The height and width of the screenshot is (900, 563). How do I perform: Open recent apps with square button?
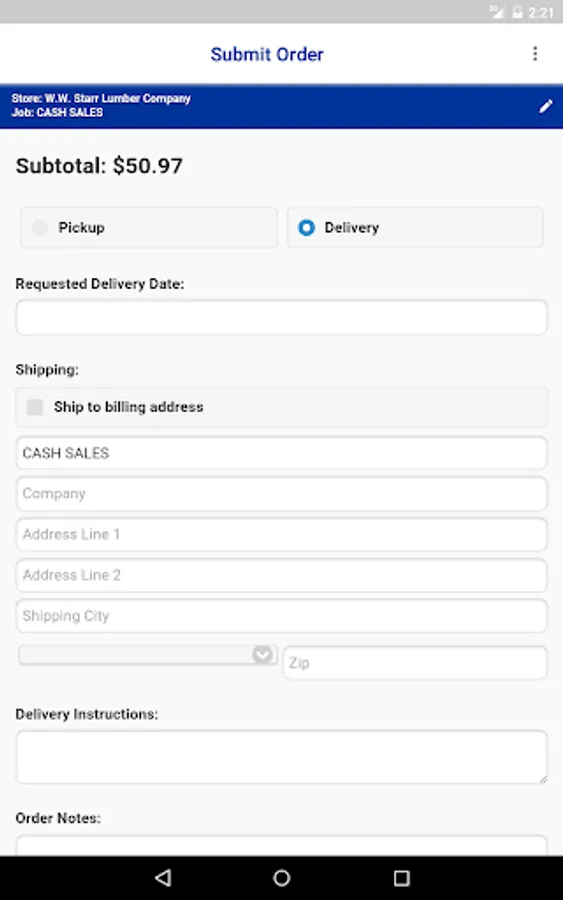pos(401,878)
